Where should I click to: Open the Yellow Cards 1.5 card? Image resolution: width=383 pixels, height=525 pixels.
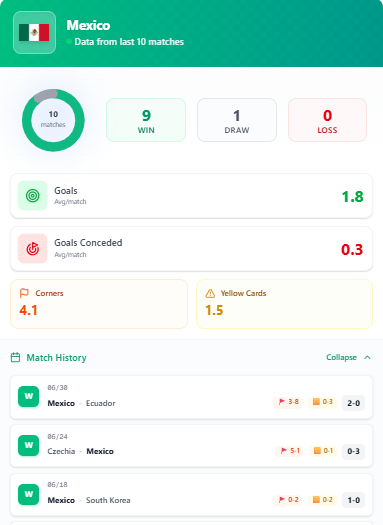[x=284, y=304]
